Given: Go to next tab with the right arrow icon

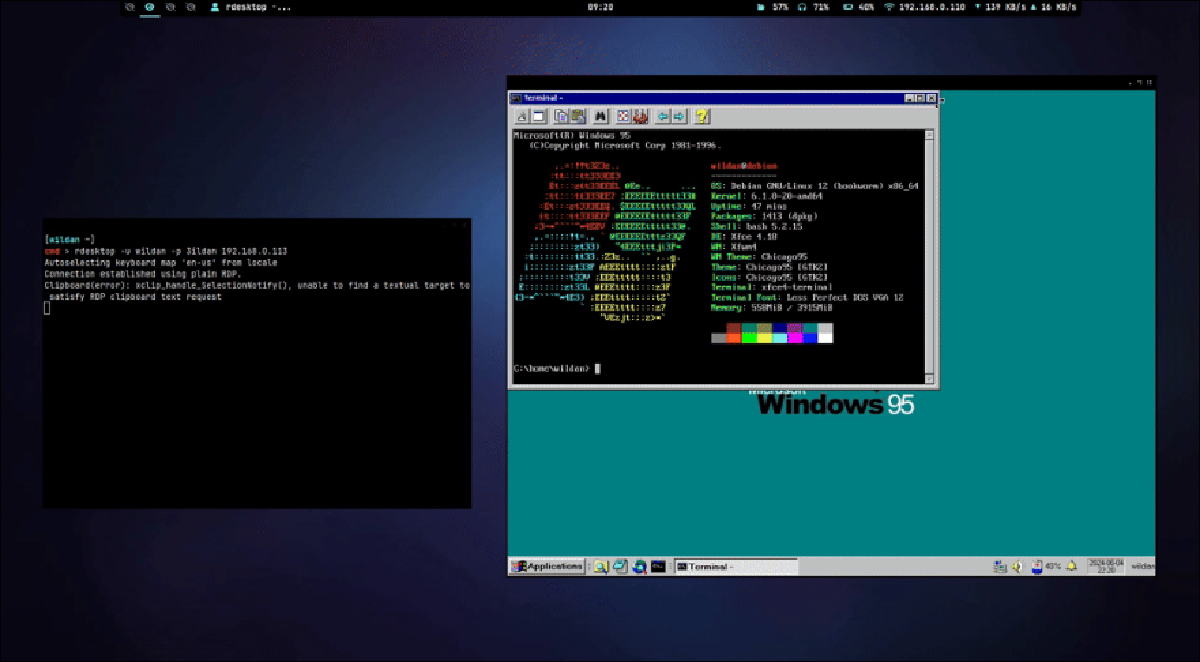Looking at the screenshot, I should click(x=678, y=116).
